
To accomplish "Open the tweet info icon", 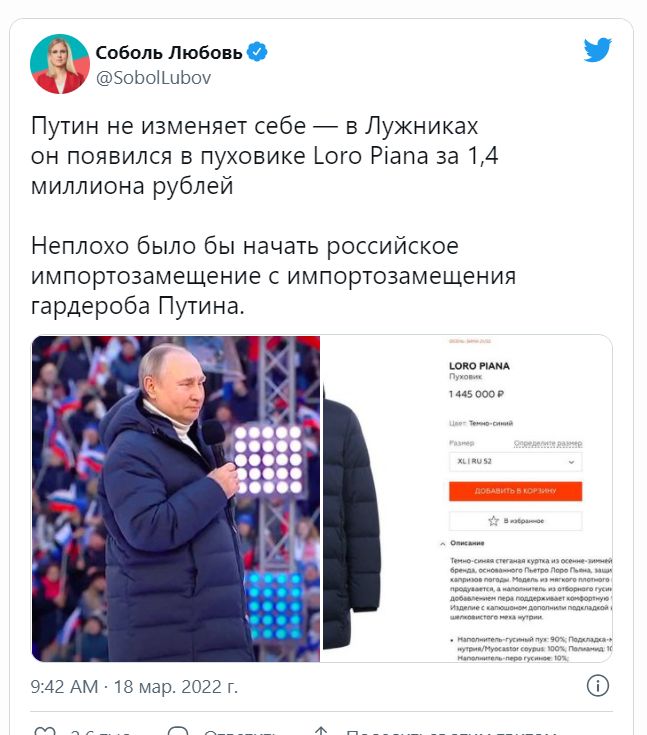I will click(x=598, y=686).
